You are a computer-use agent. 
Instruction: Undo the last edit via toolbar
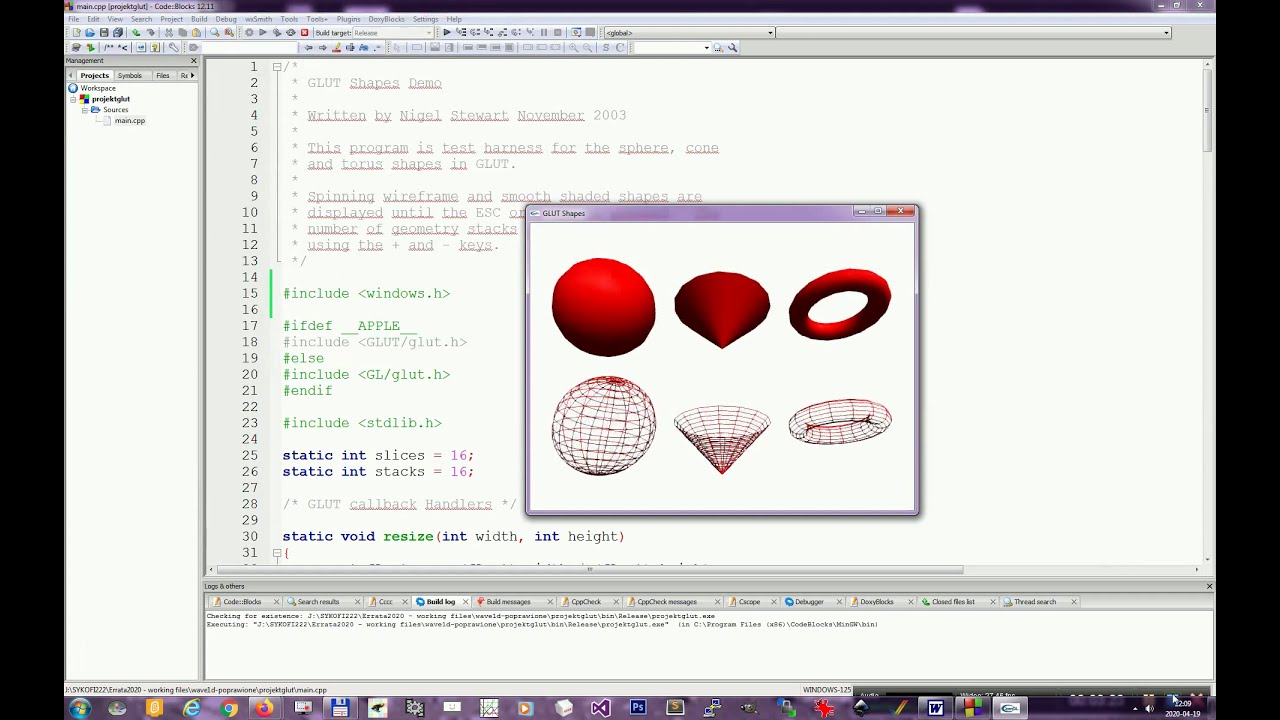136,32
